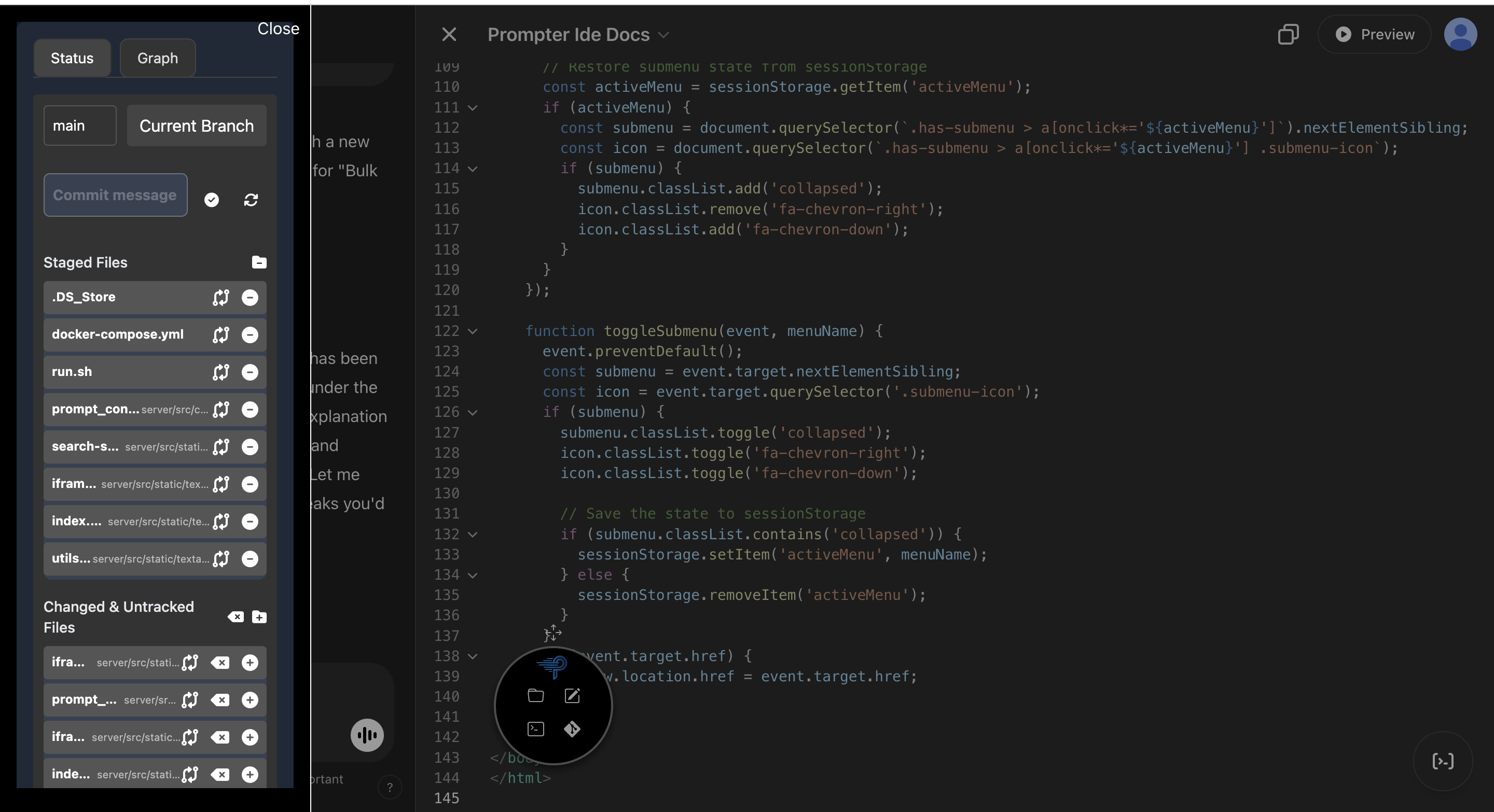Unstage the .DS_Store file
Screen dimensions: 1494x812
250,297
